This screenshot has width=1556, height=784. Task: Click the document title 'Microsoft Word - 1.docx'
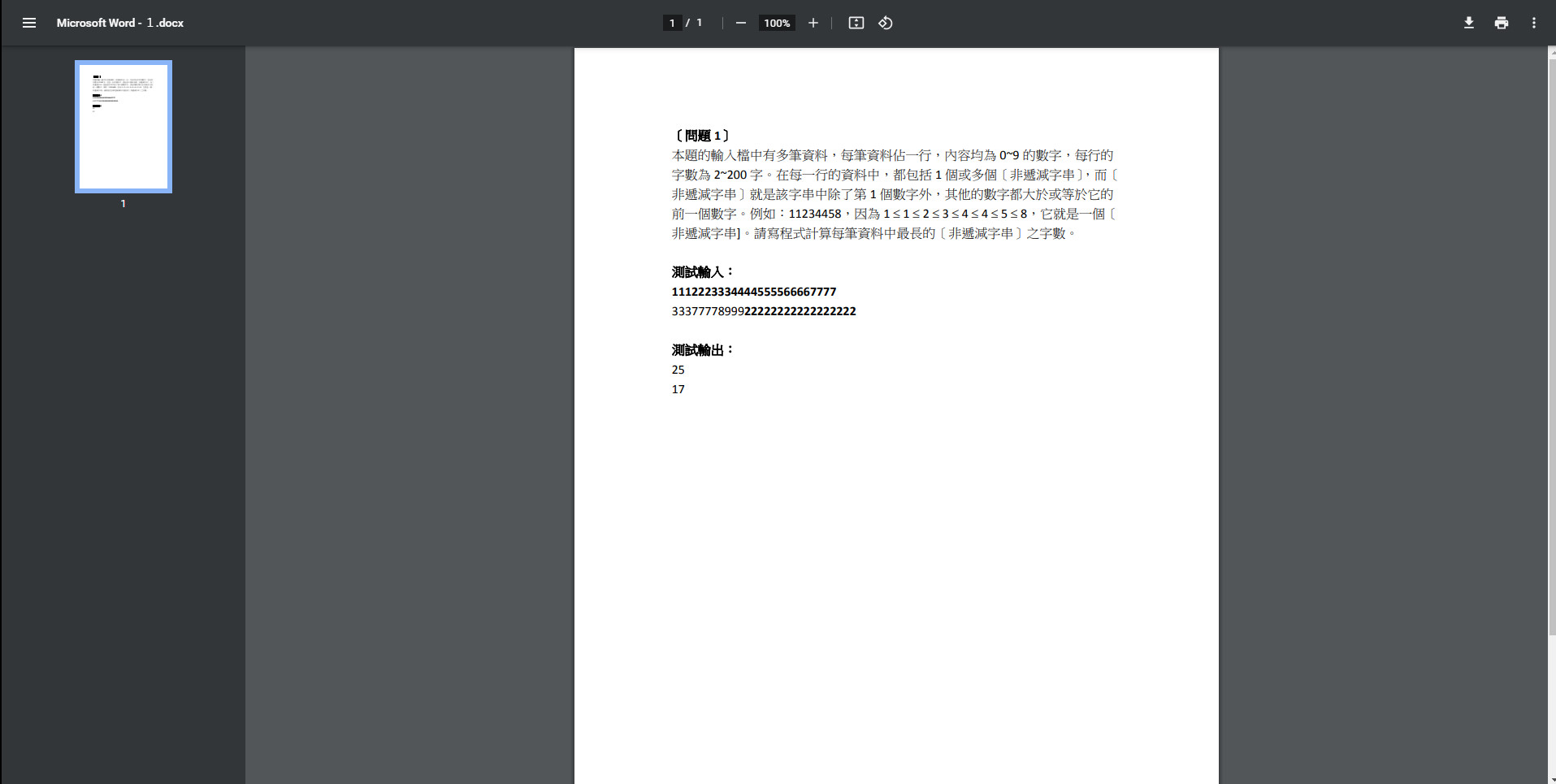pos(120,23)
